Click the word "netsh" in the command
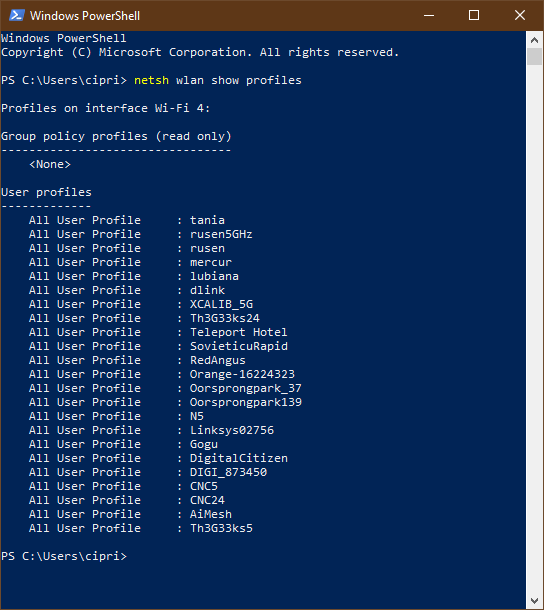The height and width of the screenshot is (610, 544). tap(151, 80)
